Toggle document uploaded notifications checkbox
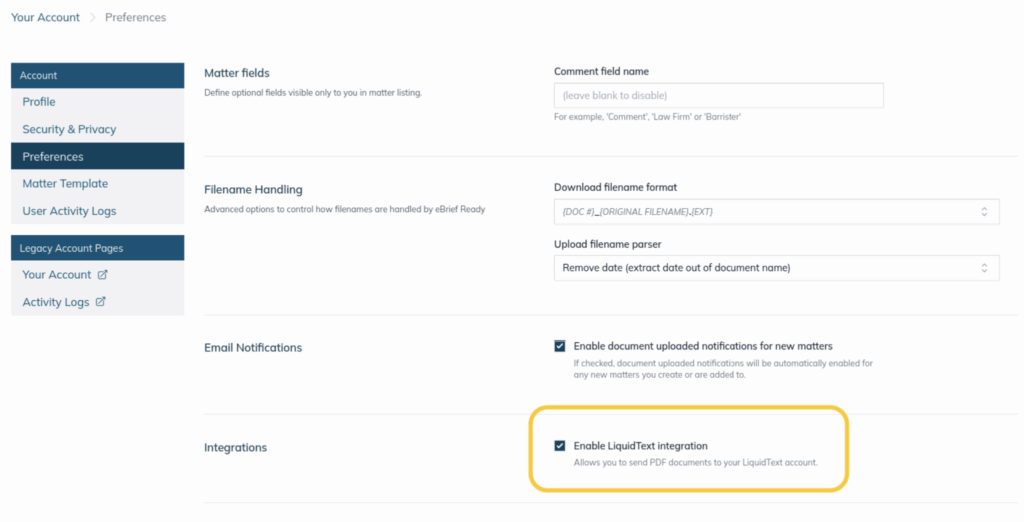The height and width of the screenshot is (522, 1024). point(560,346)
